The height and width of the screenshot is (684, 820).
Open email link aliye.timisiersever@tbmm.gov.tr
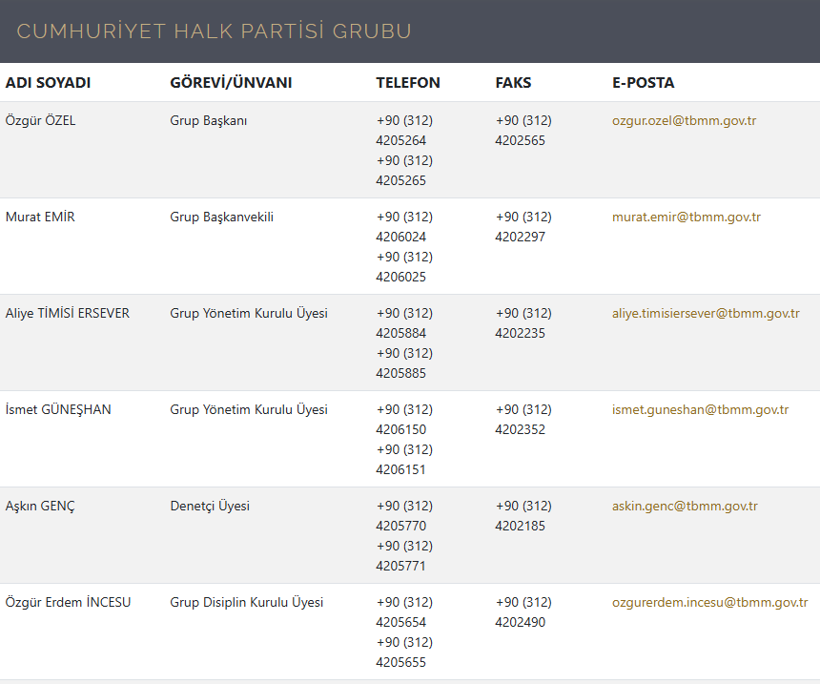click(705, 313)
